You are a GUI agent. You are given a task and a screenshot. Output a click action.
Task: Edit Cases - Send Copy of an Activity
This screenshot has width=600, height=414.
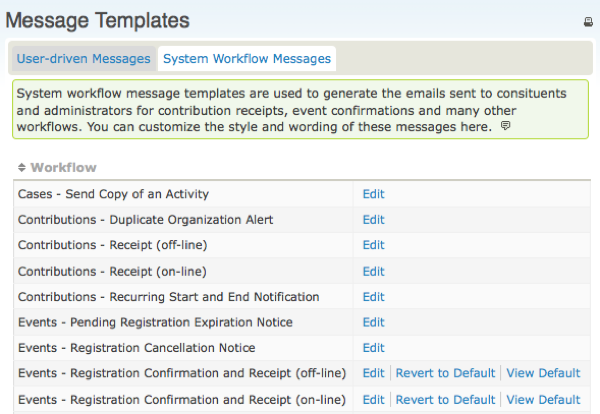click(x=373, y=194)
